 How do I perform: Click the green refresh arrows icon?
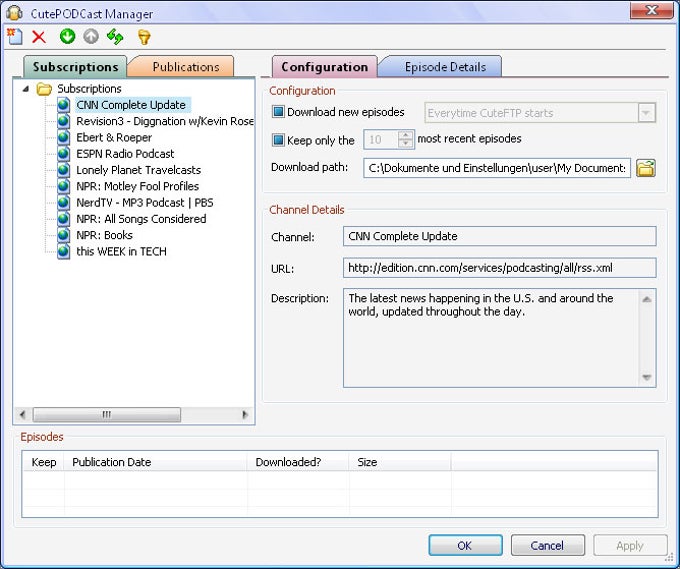(115, 36)
